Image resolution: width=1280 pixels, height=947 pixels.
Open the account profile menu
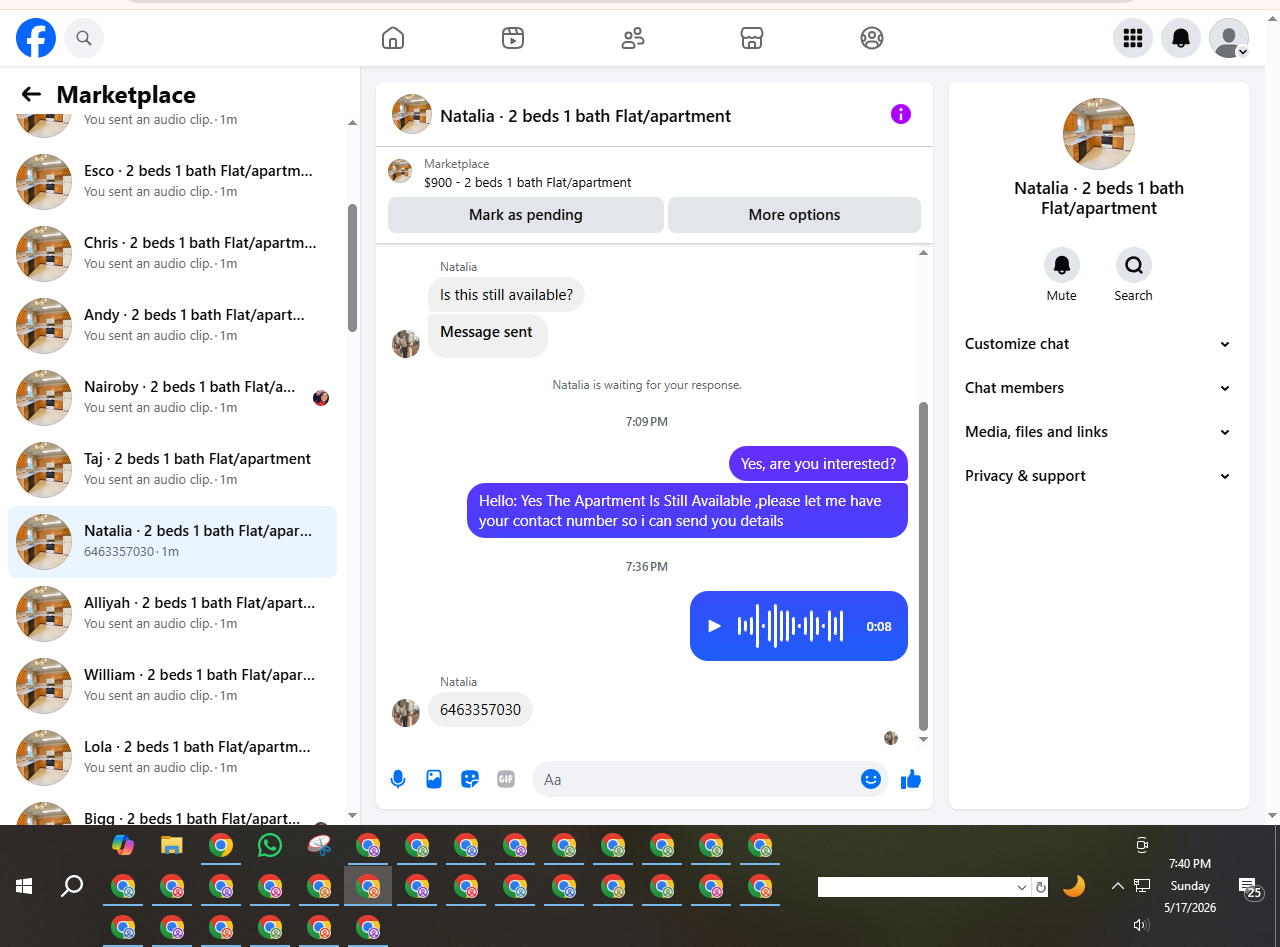tap(1229, 38)
